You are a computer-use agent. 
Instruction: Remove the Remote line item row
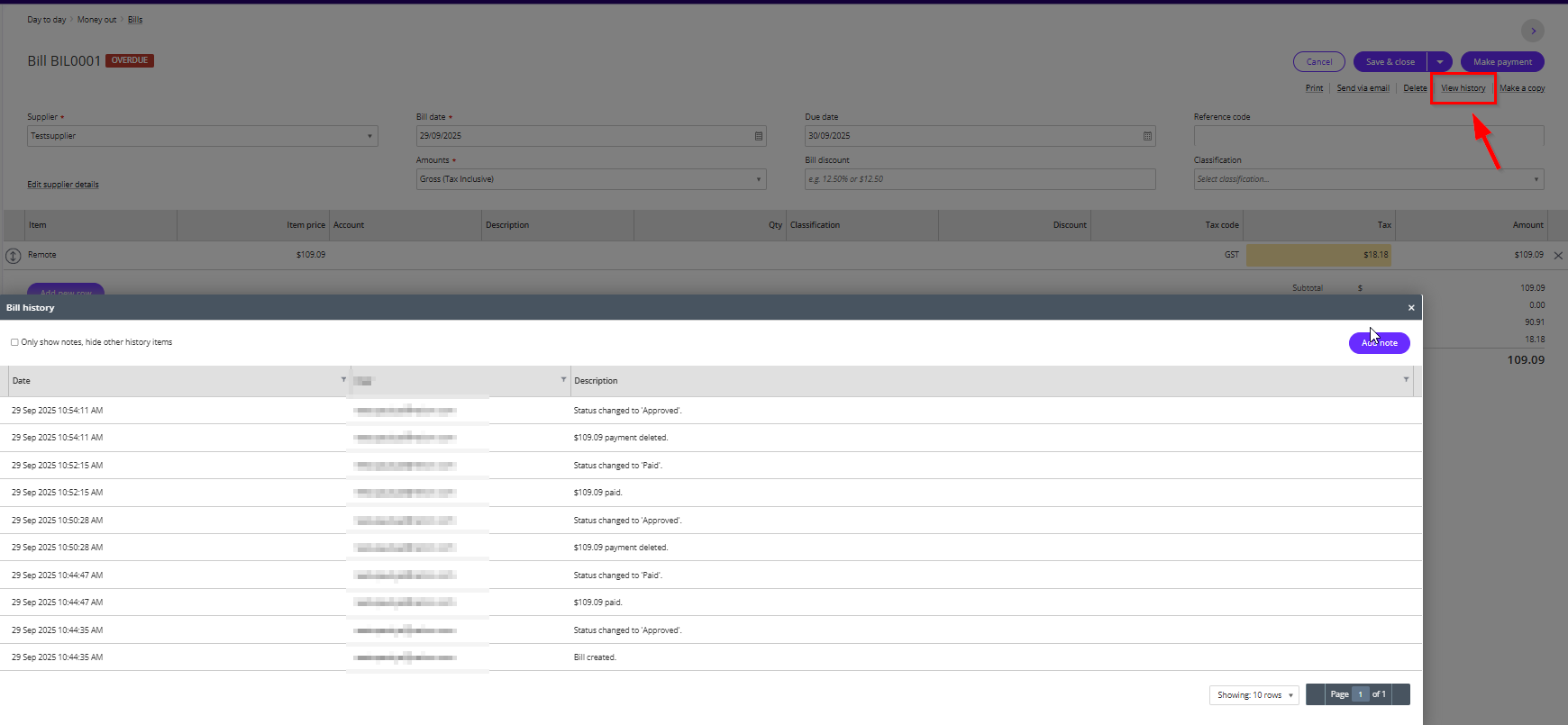pyautogui.click(x=1558, y=256)
